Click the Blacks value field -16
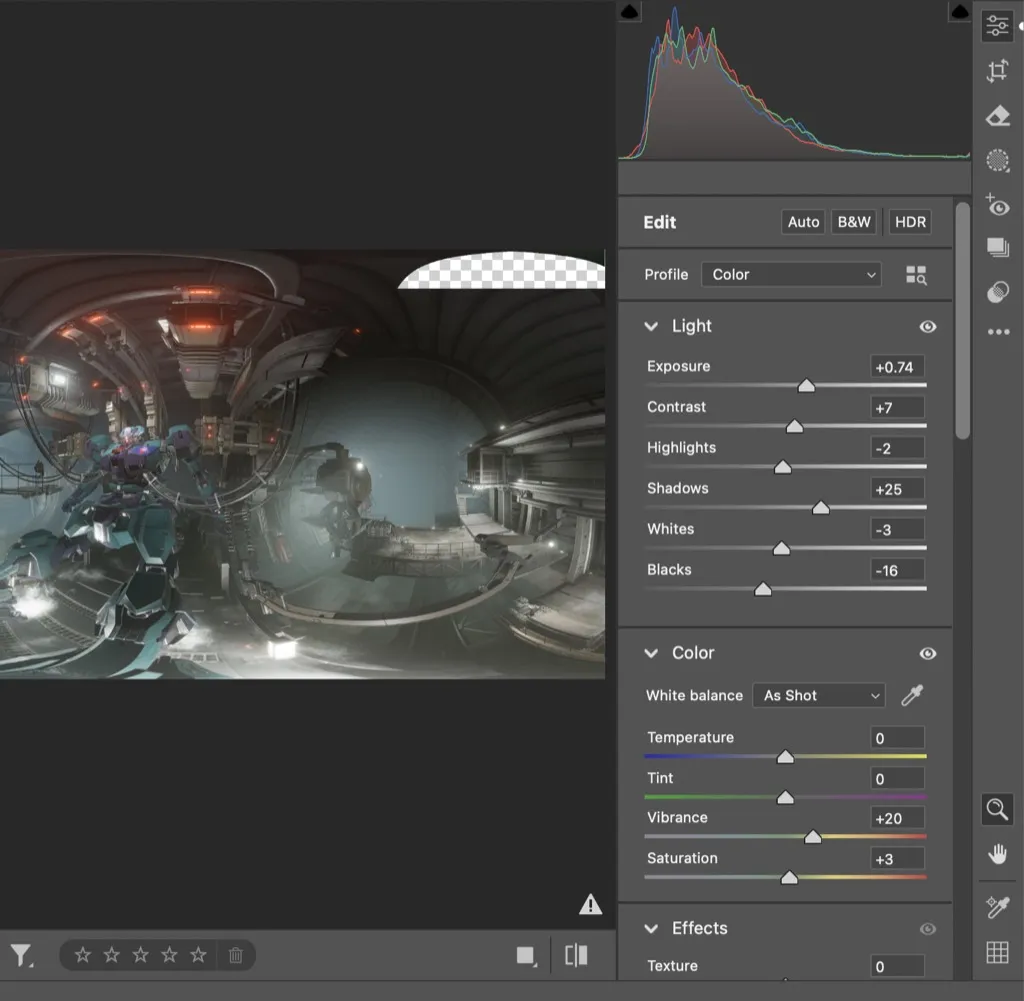The image size is (1024, 1001). click(897, 571)
